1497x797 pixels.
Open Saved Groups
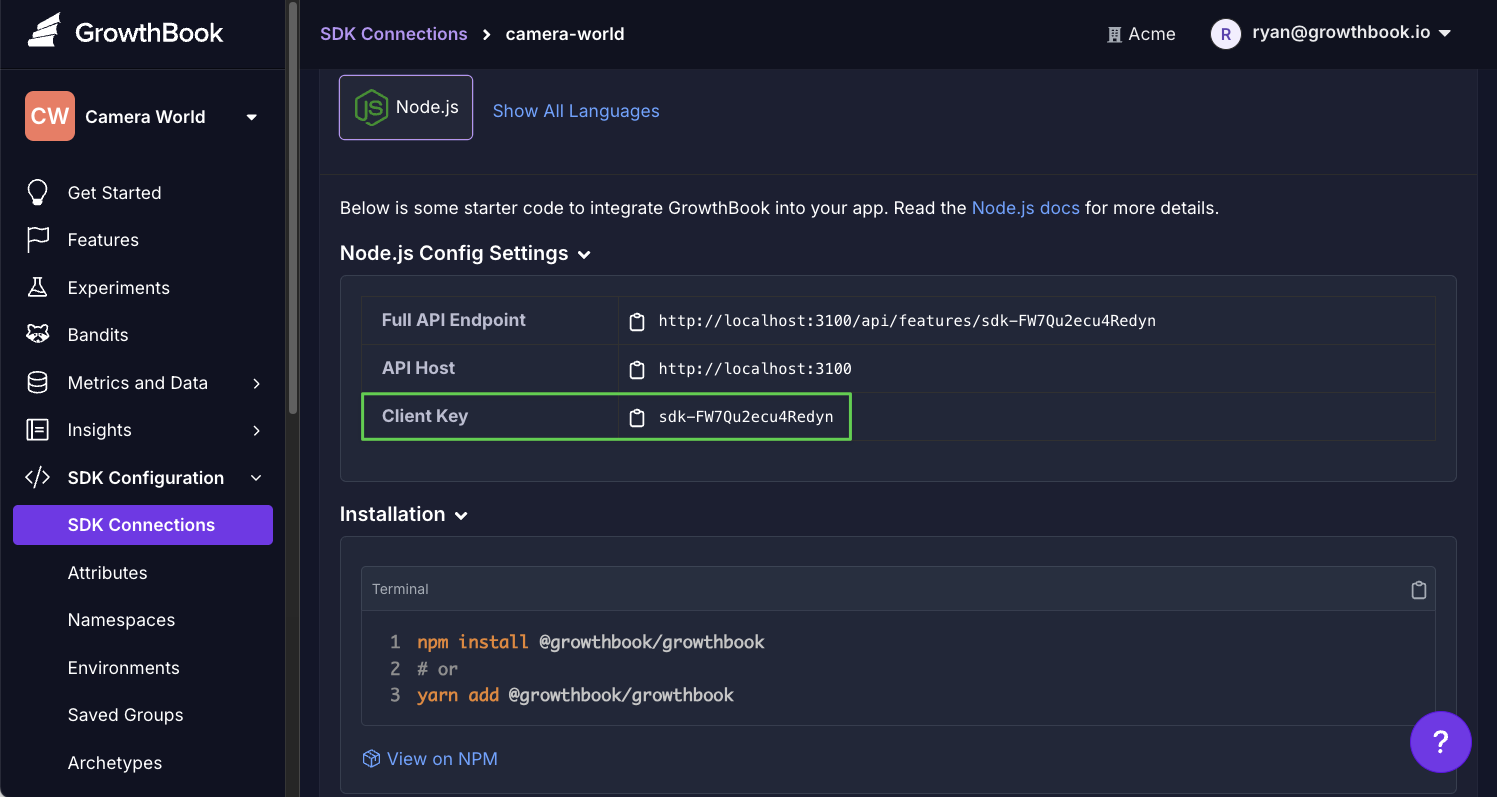click(x=125, y=715)
